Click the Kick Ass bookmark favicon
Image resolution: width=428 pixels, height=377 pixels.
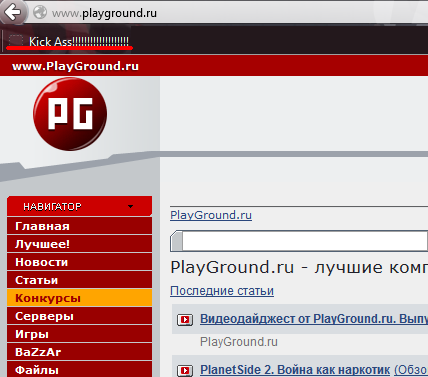16,41
